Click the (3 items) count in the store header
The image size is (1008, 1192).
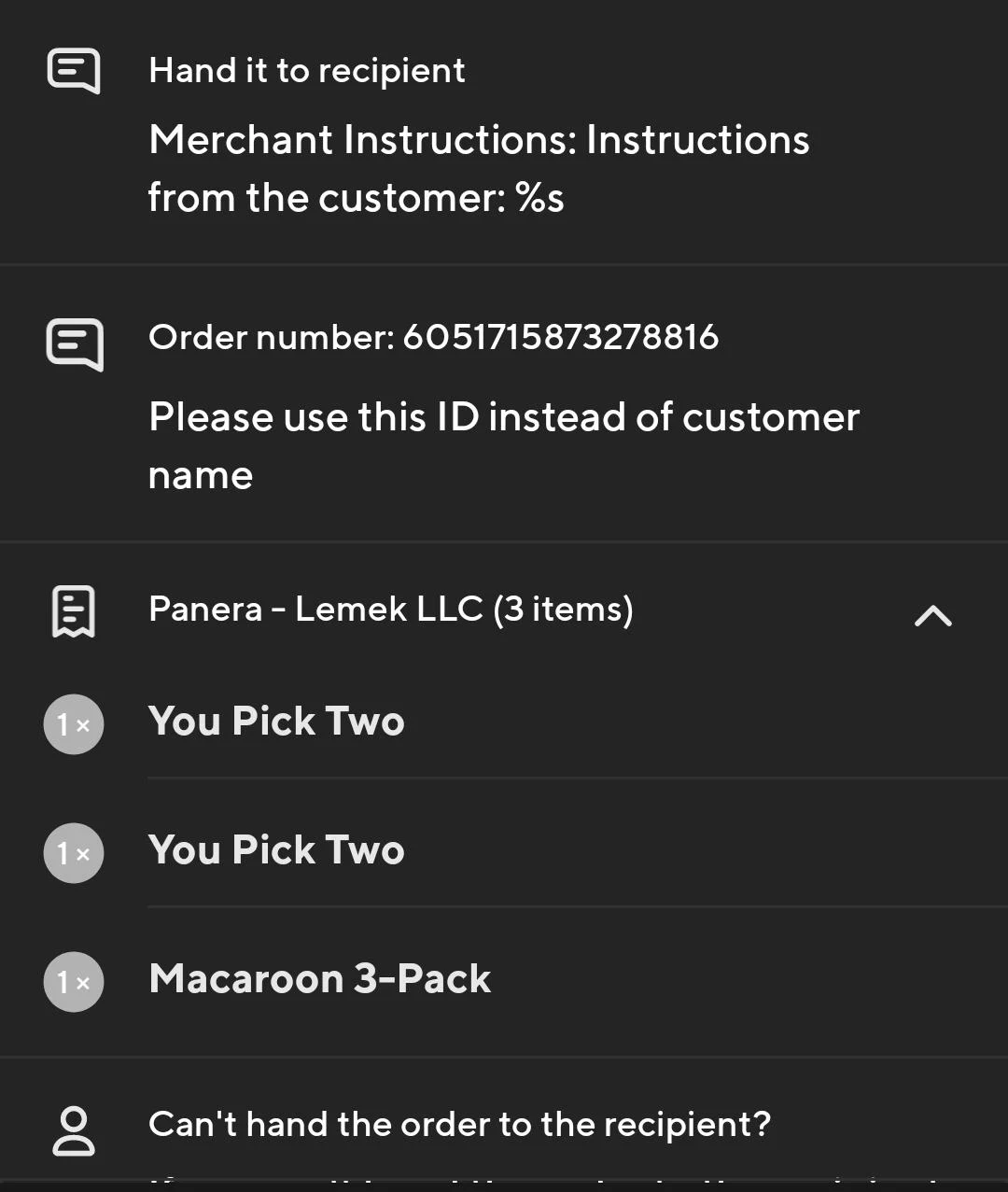563,610
